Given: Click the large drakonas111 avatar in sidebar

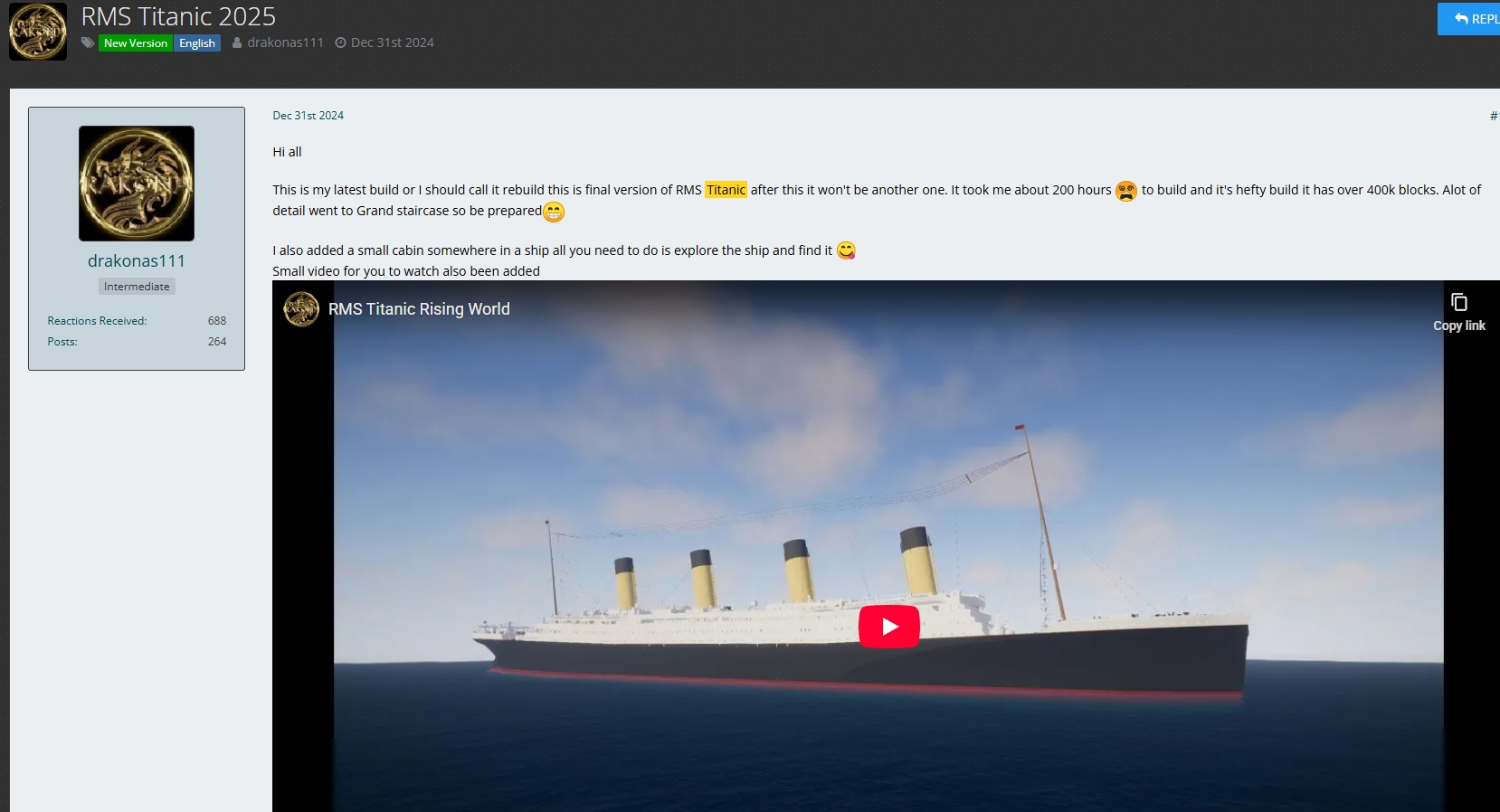Looking at the screenshot, I should pos(137,184).
